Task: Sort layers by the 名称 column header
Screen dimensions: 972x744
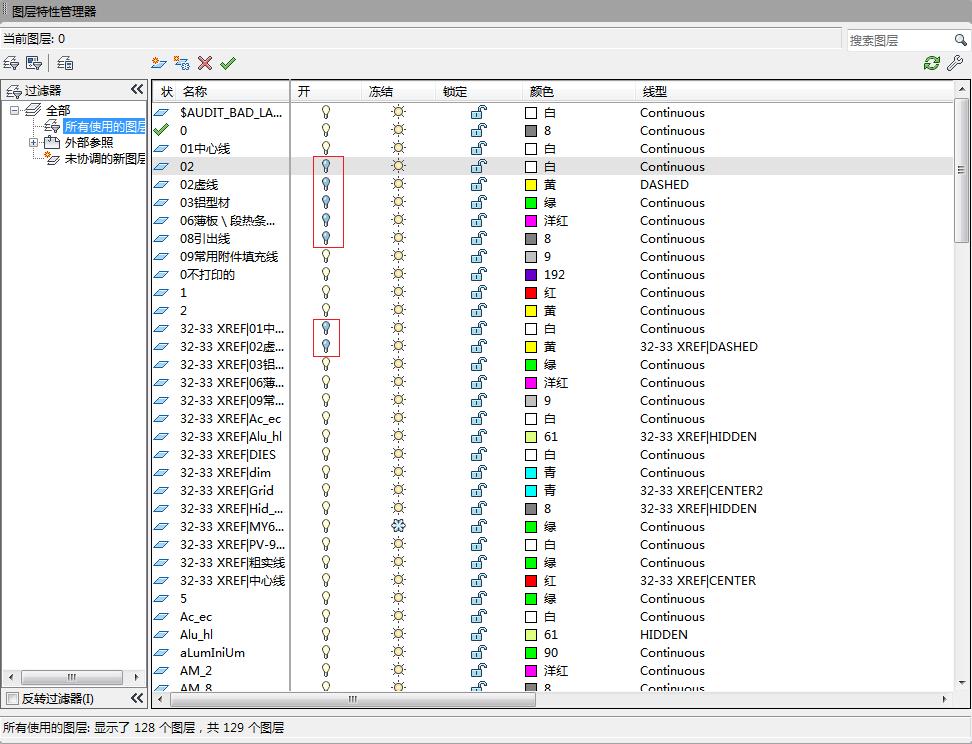Action: point(194,92)
